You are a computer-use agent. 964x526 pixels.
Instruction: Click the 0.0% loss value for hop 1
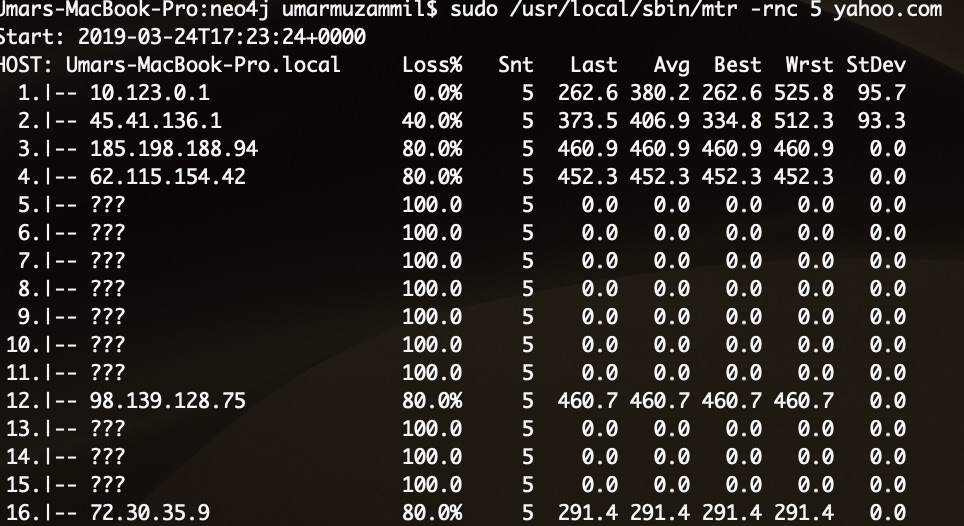pos(438,93)
